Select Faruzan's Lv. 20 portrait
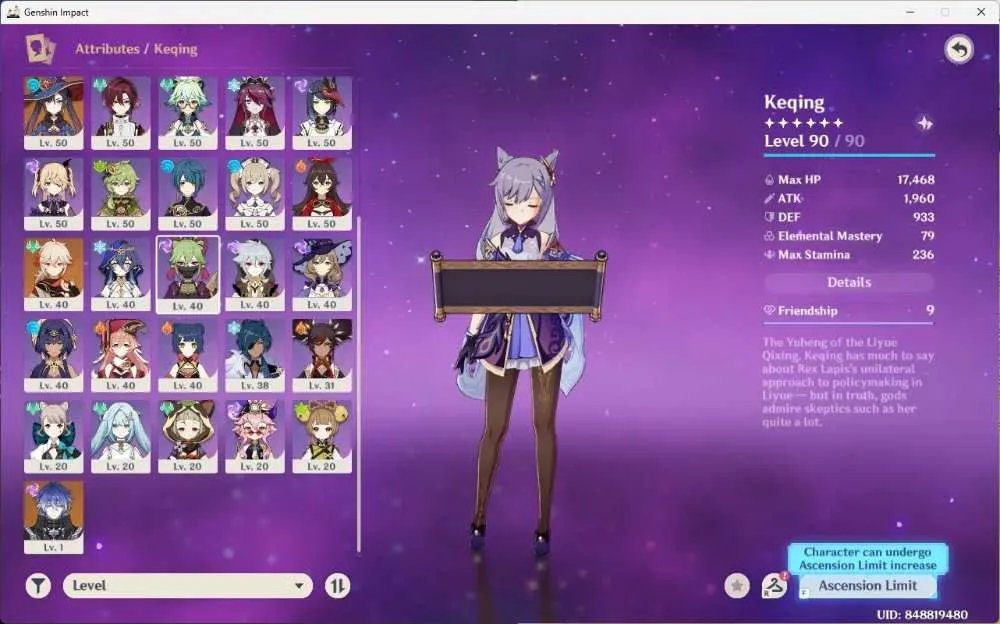 click(121, 436)
